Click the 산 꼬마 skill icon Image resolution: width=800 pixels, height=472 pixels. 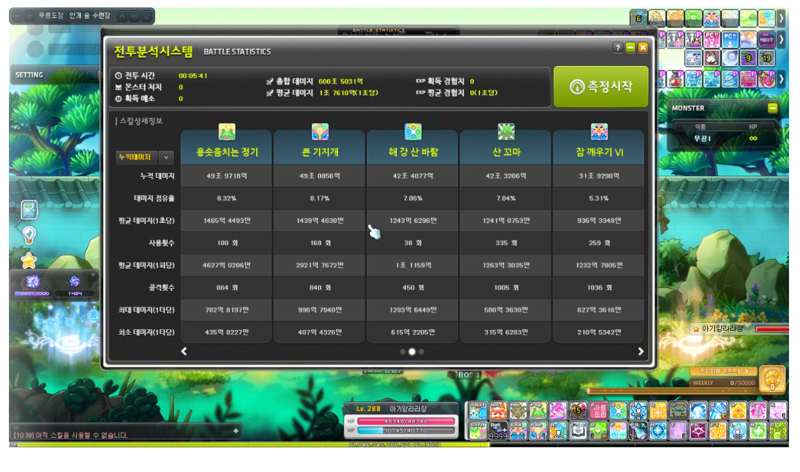(x=506, y=132)
